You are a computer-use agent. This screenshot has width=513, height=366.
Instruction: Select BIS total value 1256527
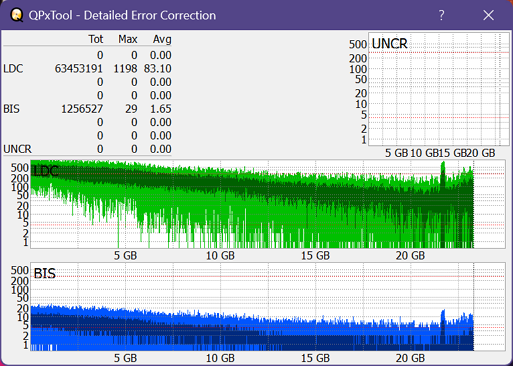(82, 109)
